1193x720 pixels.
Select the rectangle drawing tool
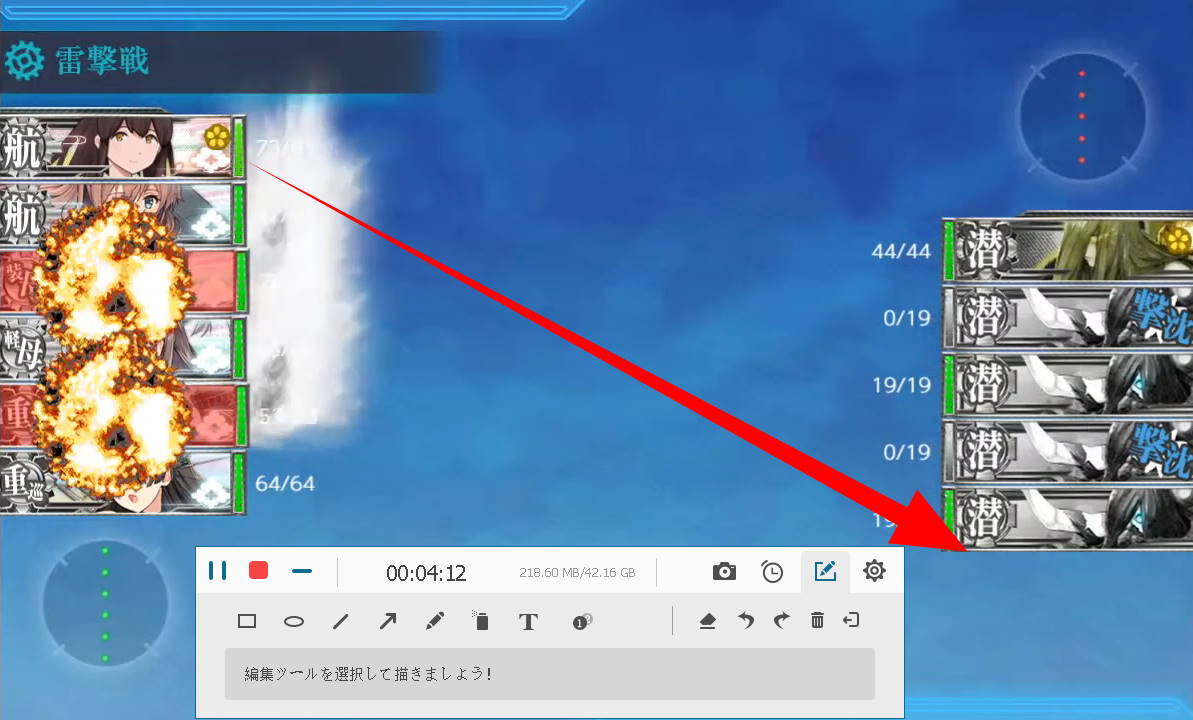pyautogui.click(x=247, y=621)
